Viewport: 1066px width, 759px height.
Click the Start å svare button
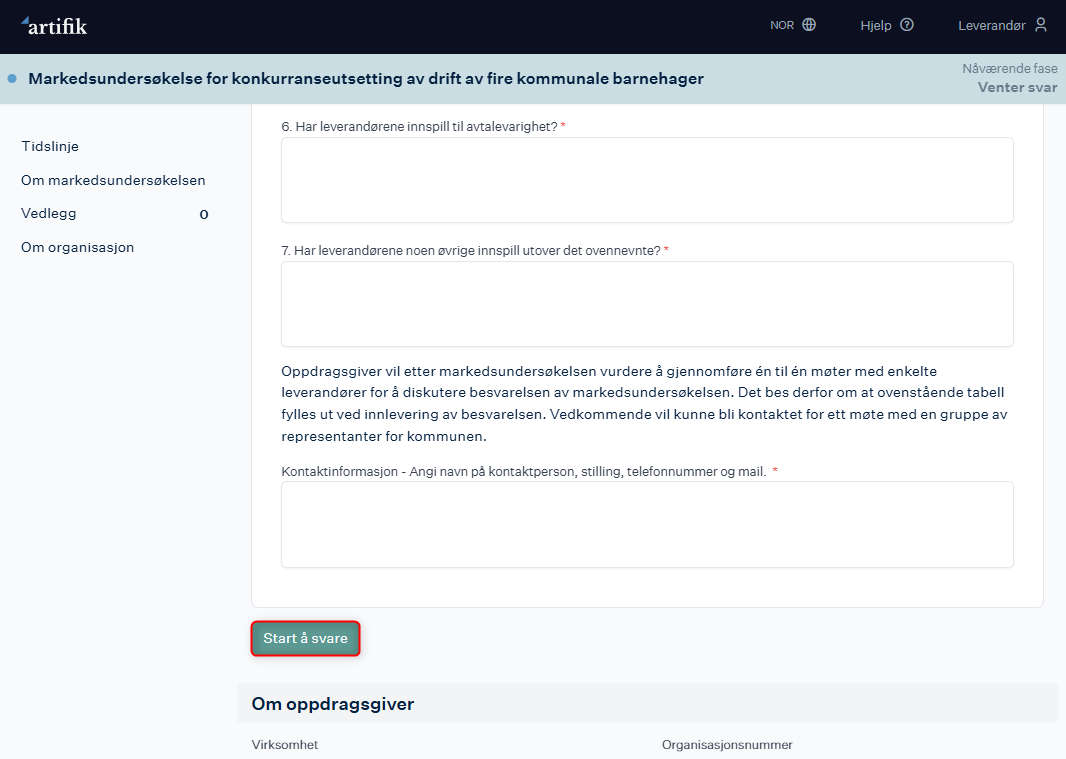coord(305,639)
